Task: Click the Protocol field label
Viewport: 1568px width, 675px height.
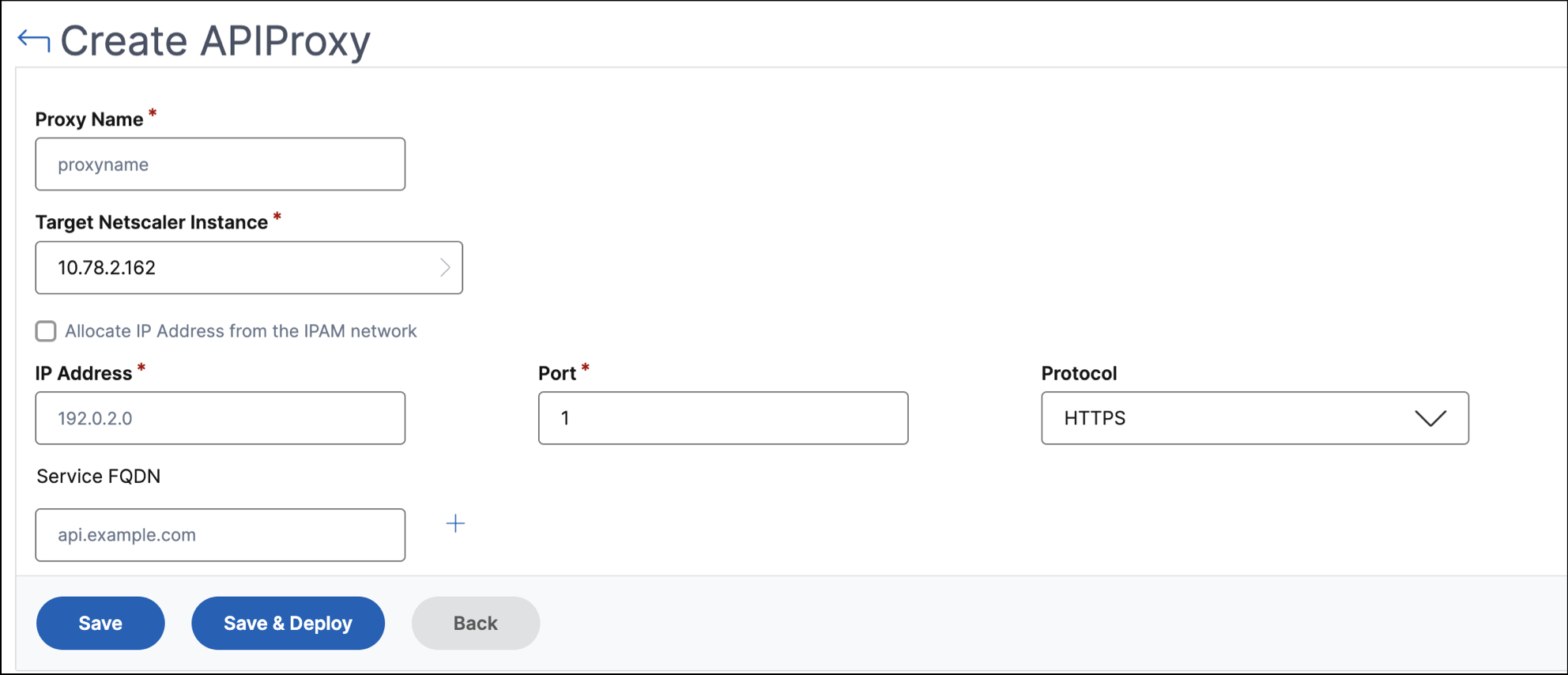Action: pyautogui.click(x=1079, y=373)
